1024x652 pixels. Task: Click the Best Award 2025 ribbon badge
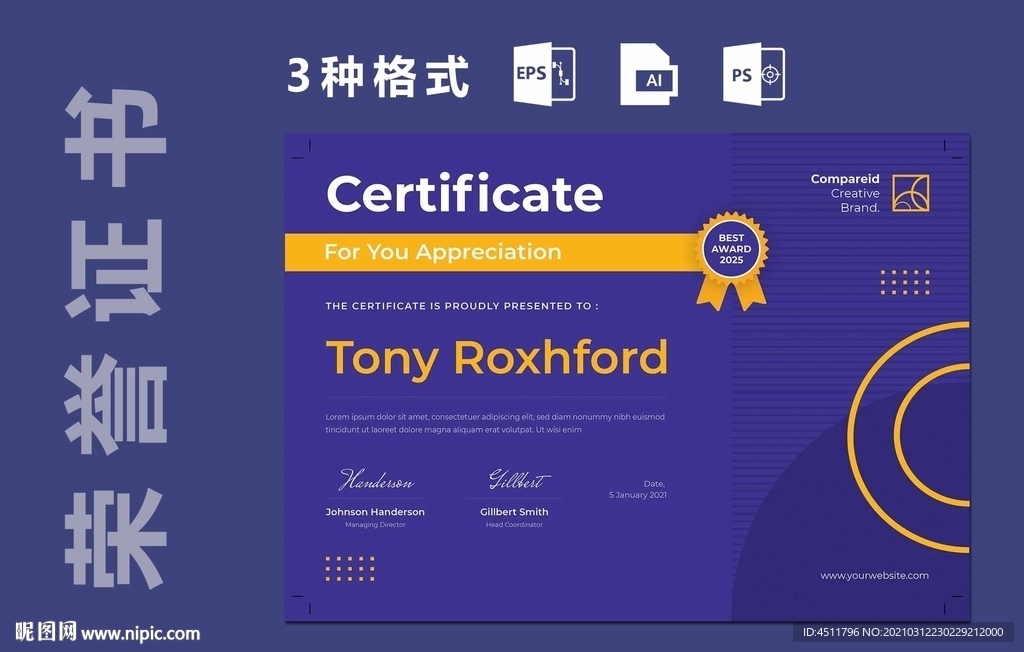tap(731, 260)
